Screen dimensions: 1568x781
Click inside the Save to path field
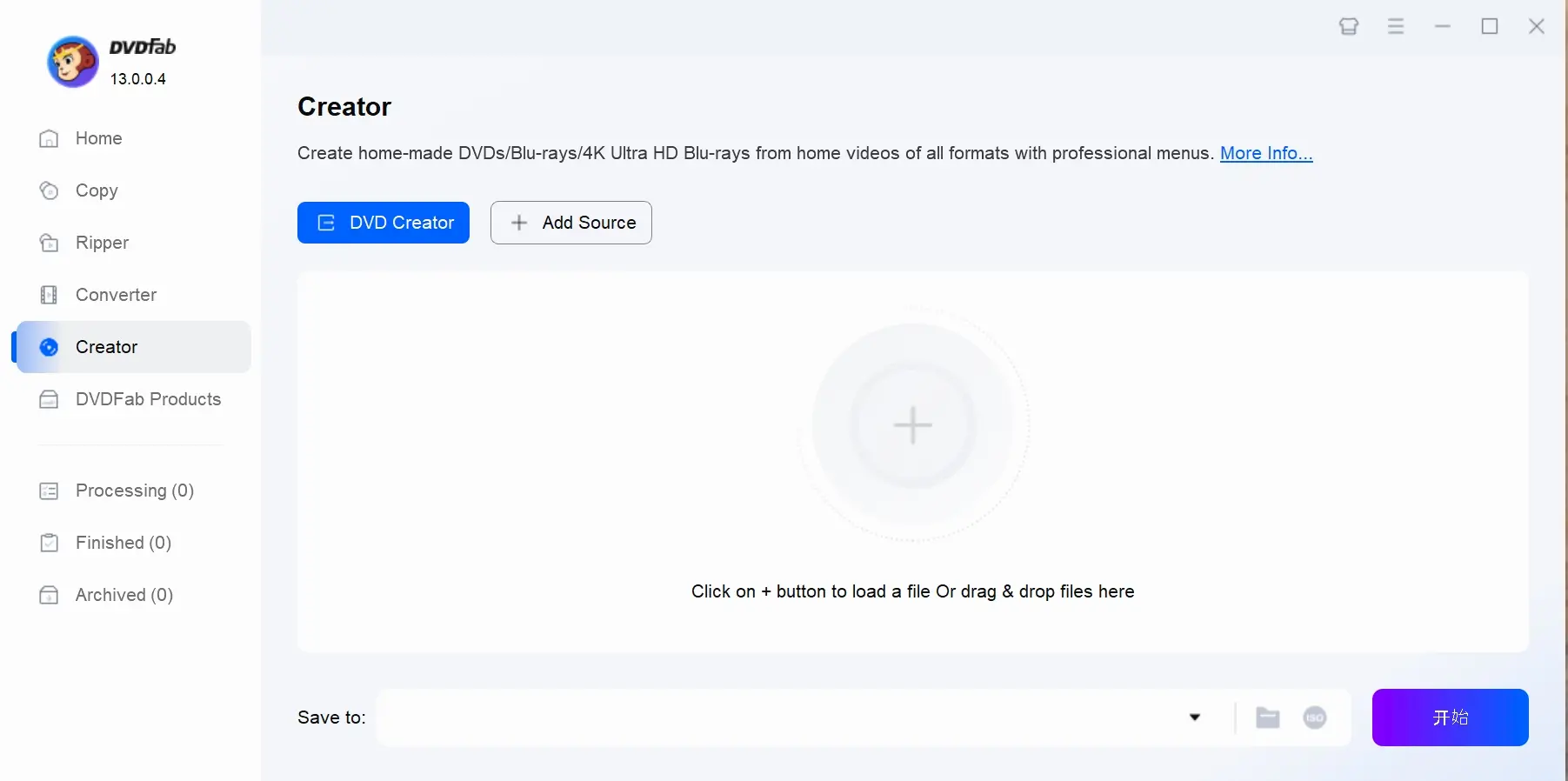(x=778, y=718)
